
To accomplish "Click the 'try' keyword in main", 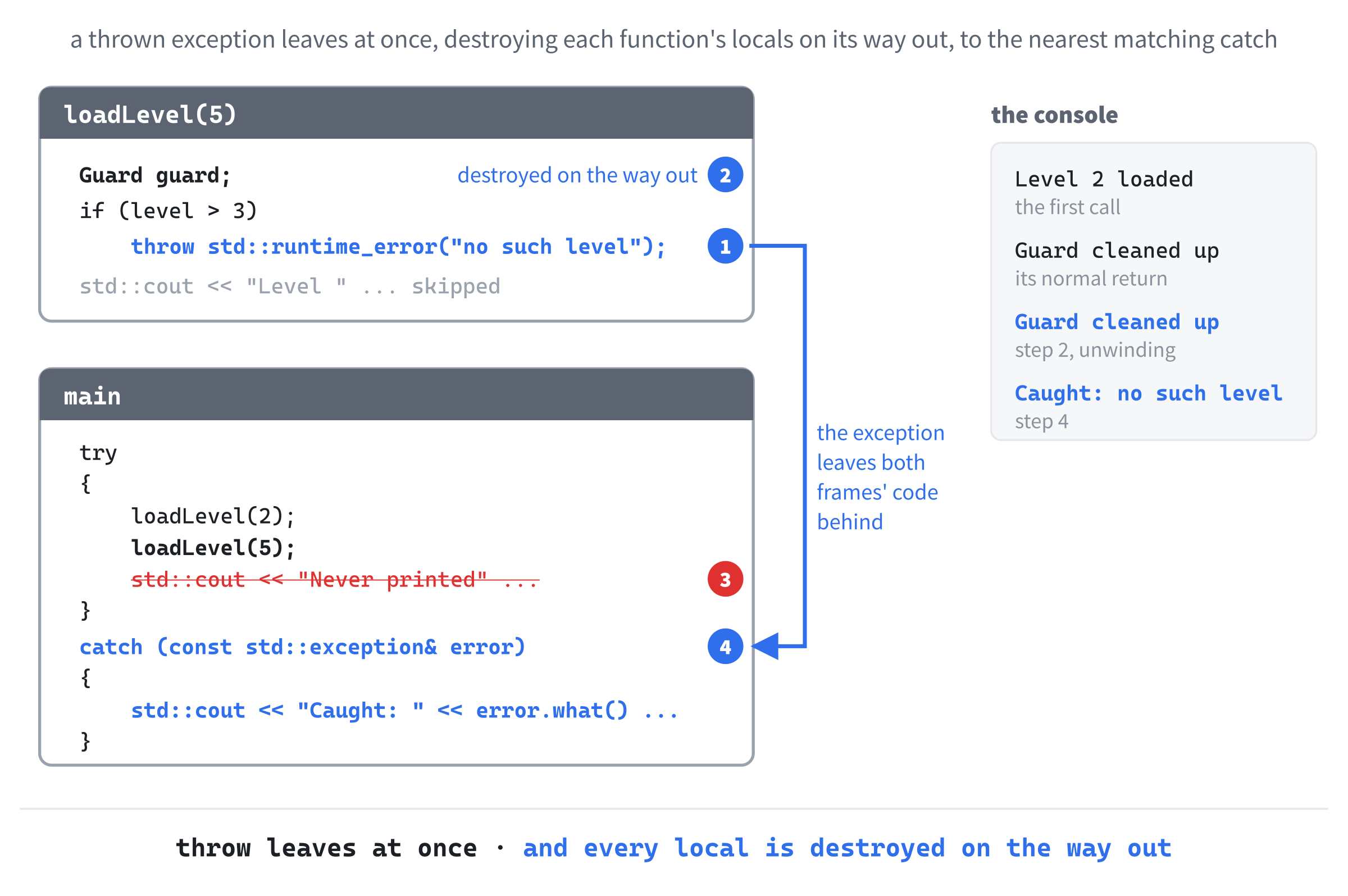I will pos(98,453).
